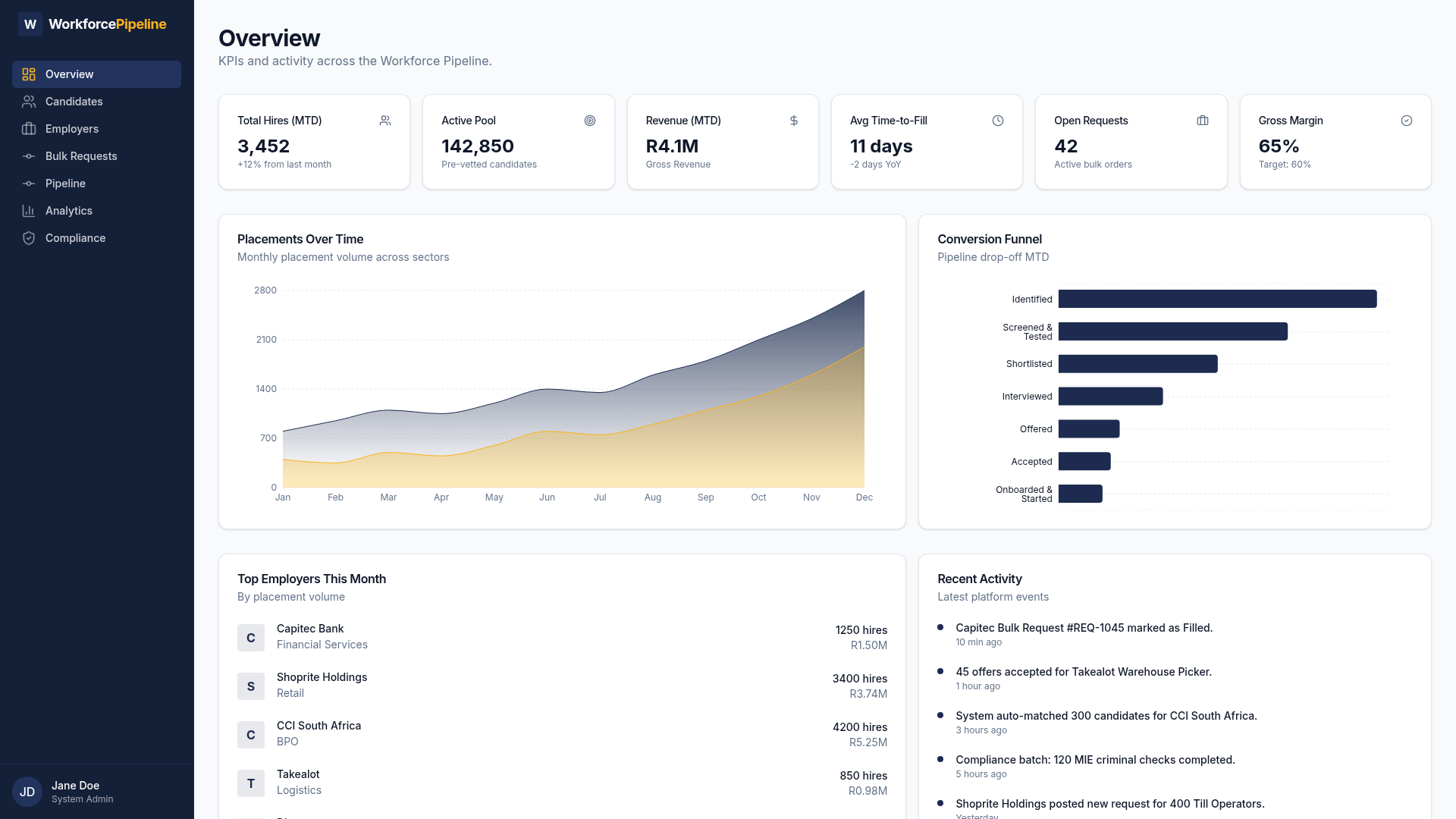This screenshot has width=1456, height=819.
Task: Click the 45 offers accepted Takealot activity
Action: (x=1084, y=672)
